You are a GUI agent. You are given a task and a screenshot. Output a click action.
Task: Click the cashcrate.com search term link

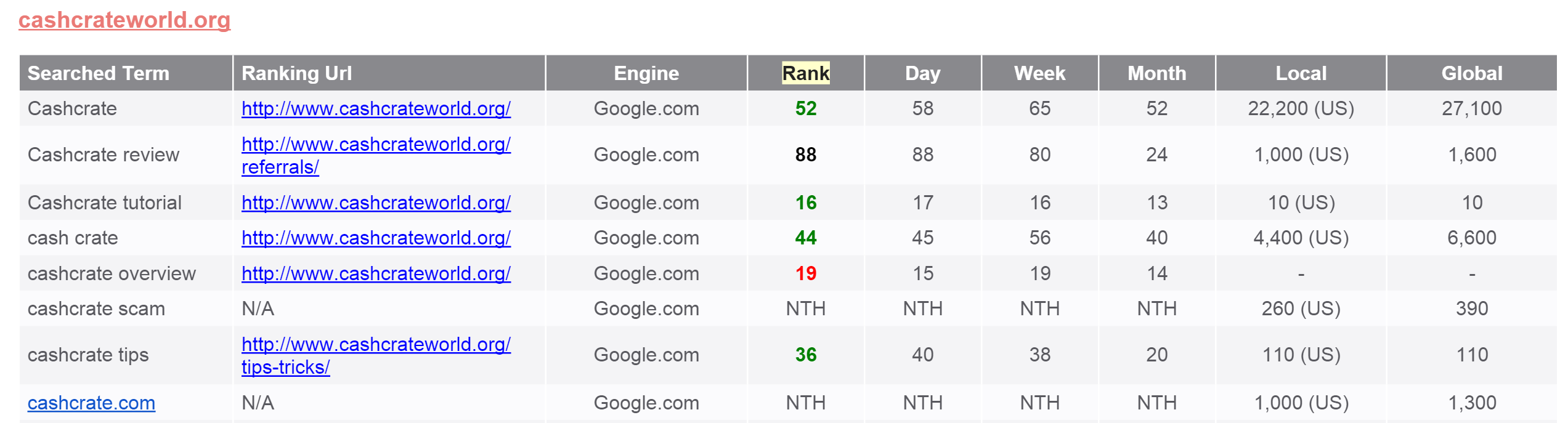pyautogui.click(x=91, y=403)
